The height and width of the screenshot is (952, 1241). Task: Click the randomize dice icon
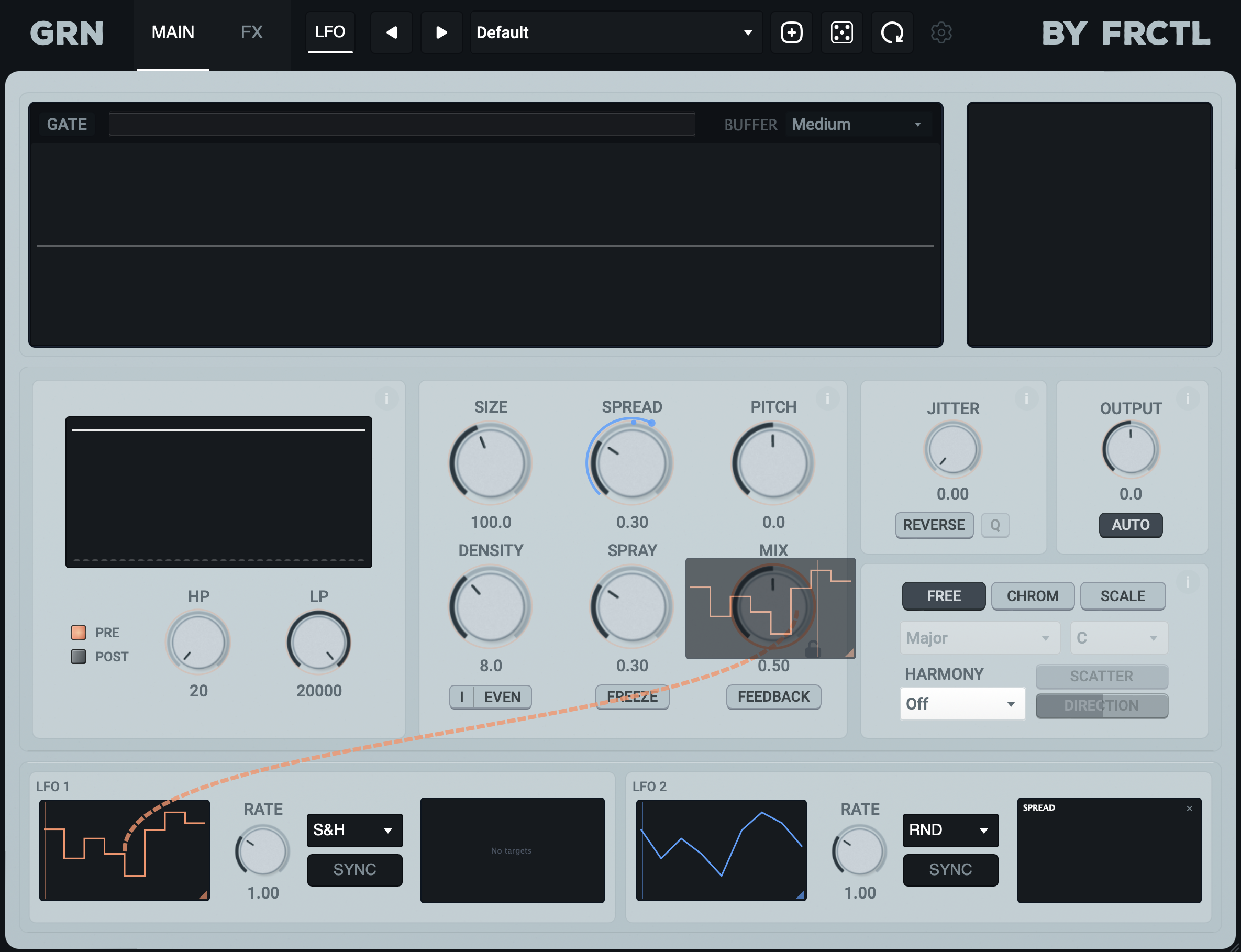tap(841, 33)
